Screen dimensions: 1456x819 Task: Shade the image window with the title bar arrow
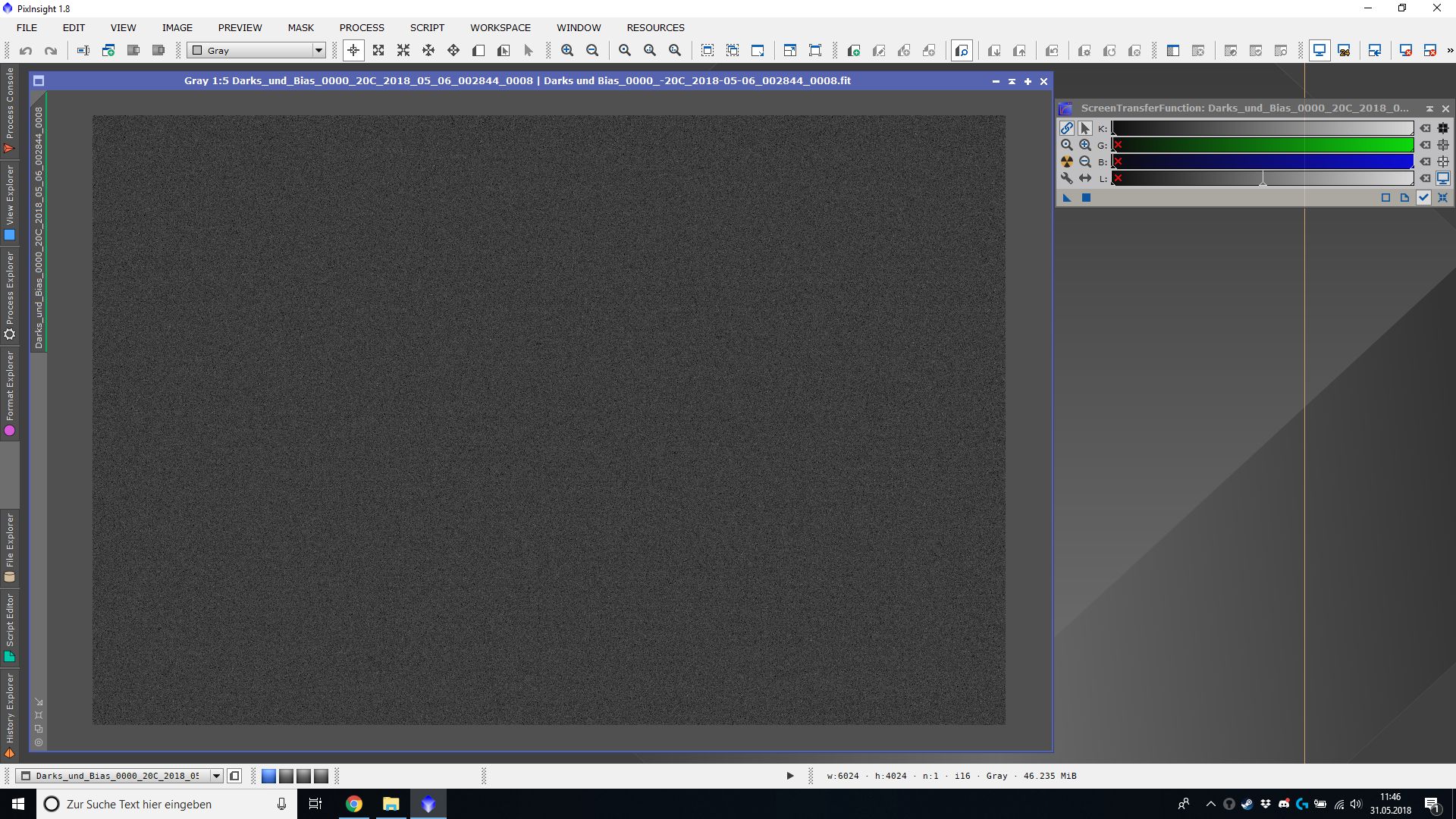[x=1012, y=81]
